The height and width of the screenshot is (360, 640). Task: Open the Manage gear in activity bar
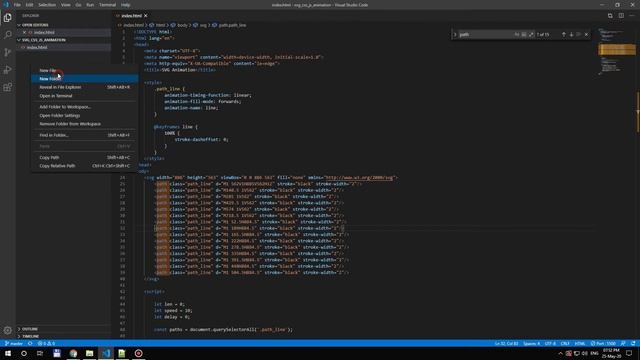7,330
